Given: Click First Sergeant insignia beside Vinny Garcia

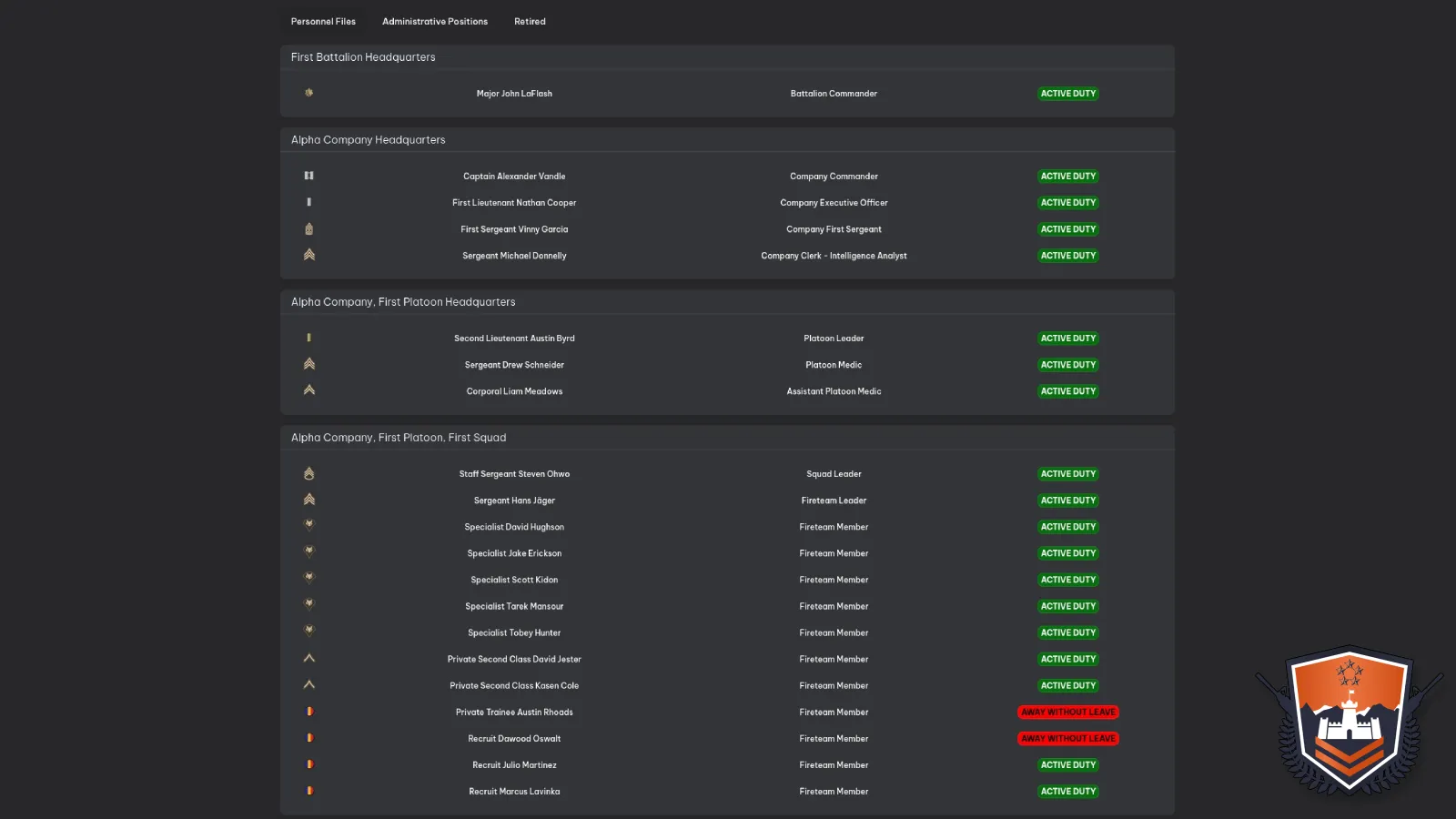Looking at the screenshot, I should pyautogui.click(x=308, y=229).
